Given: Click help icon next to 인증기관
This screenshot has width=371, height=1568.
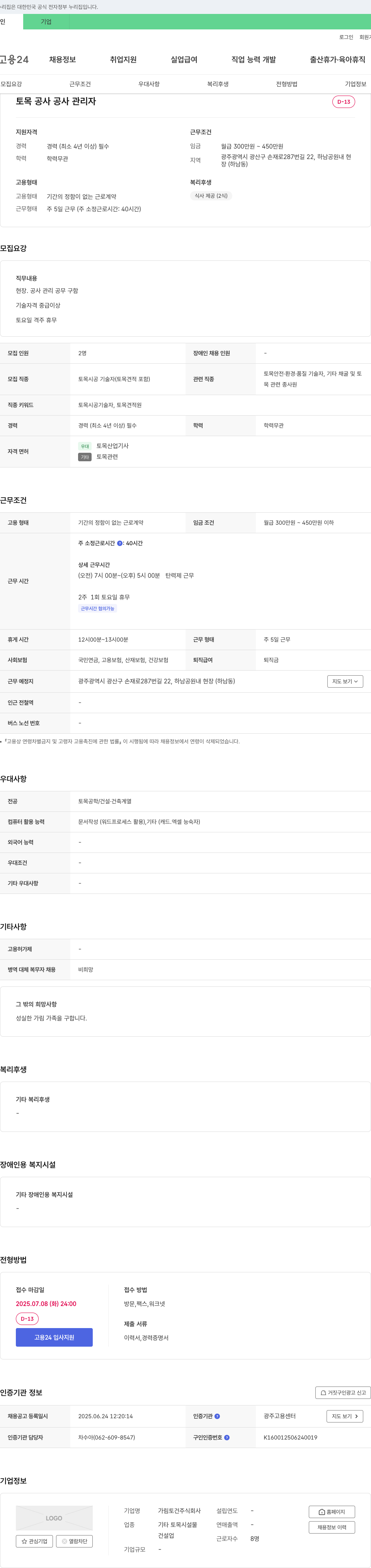Looking at the screenshot, I should coord(217,1416).
